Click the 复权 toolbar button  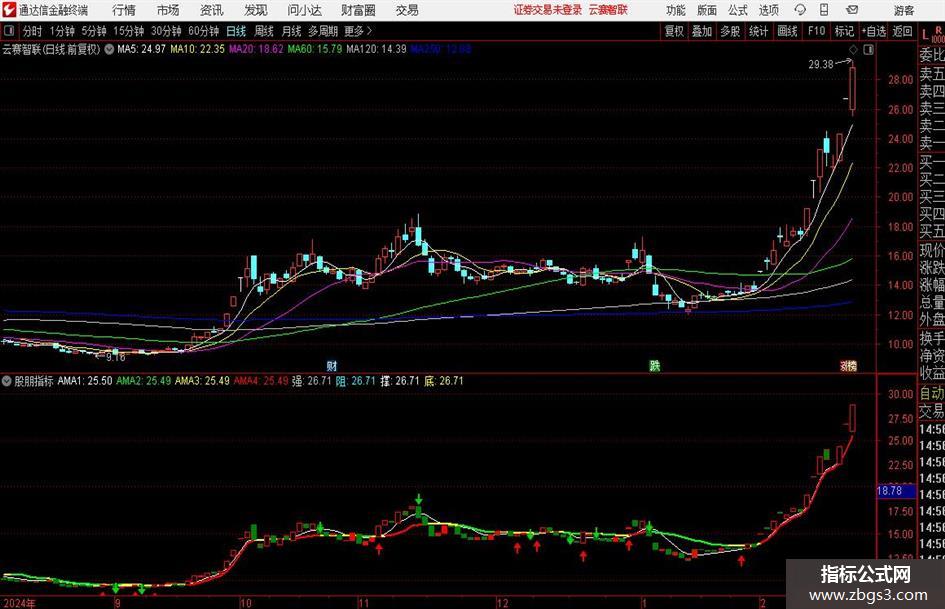674,31
